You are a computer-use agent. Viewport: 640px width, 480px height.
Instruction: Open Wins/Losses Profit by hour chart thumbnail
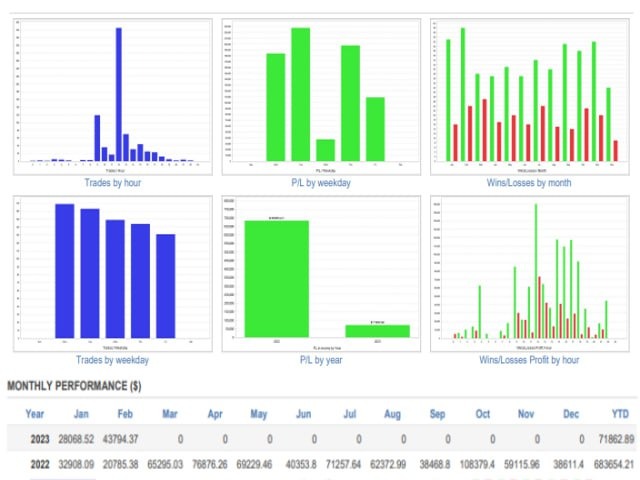[x=530, y=274]
